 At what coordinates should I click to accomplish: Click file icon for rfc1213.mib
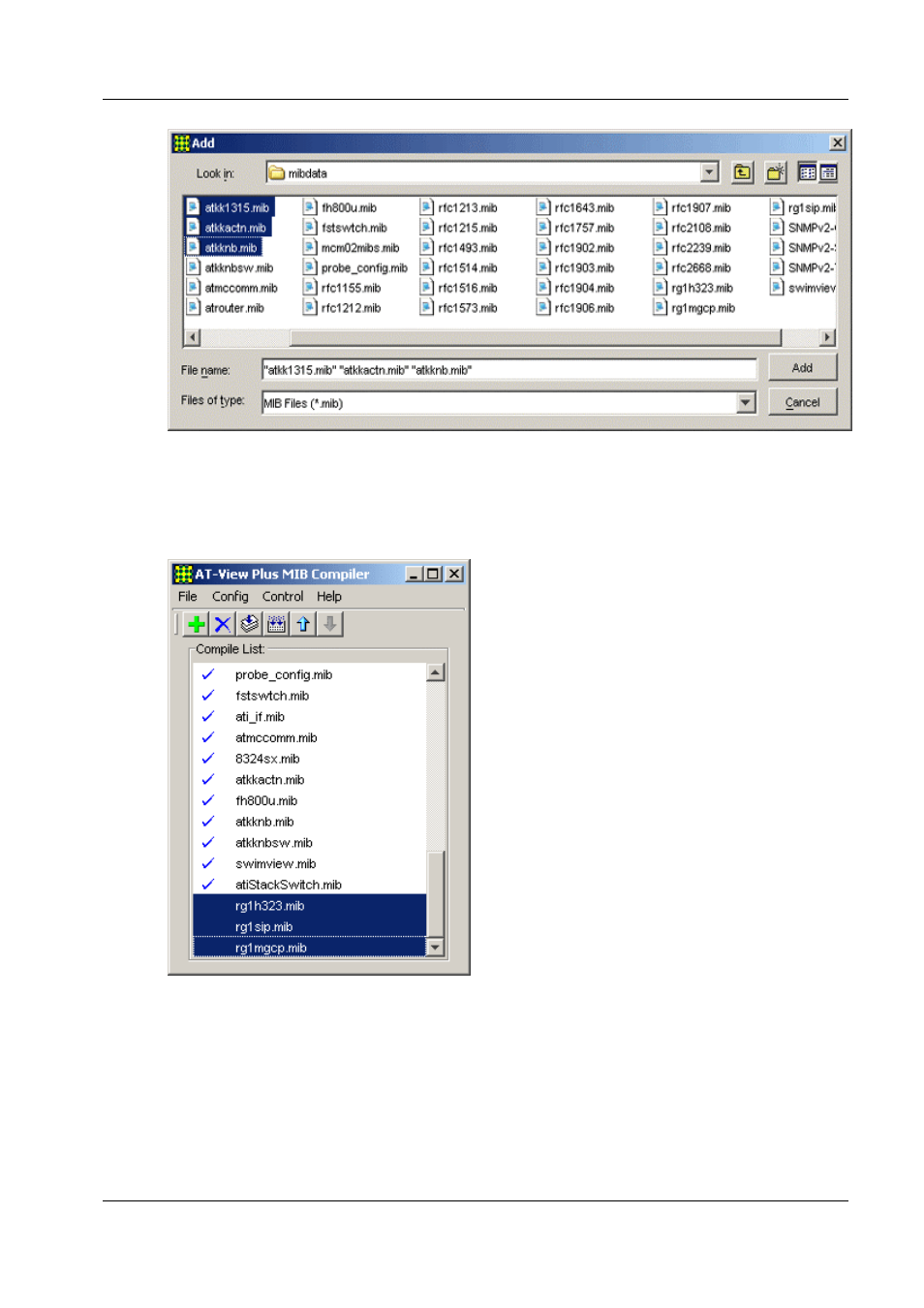426,207
